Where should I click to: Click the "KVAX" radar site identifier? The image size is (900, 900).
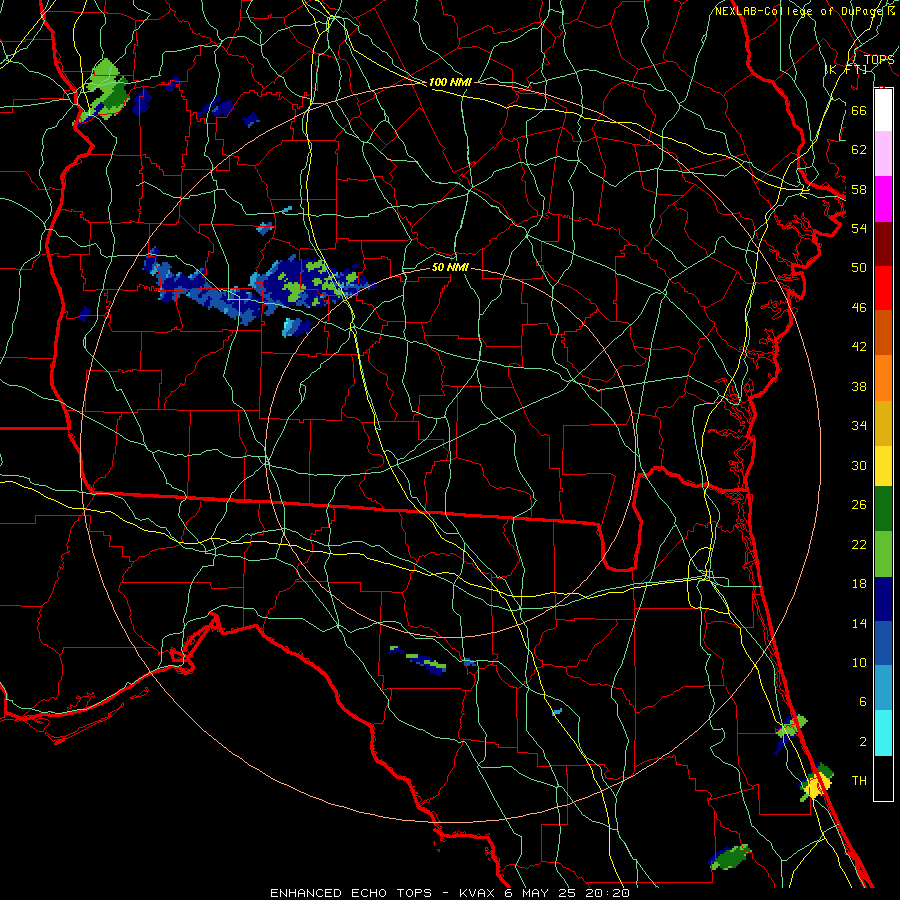point(478,893)
